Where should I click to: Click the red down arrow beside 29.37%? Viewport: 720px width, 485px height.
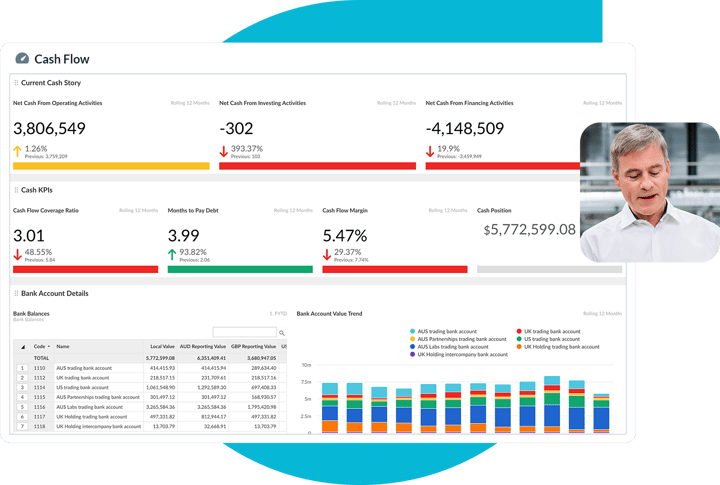pyautogui.click(x=326, y=254)
